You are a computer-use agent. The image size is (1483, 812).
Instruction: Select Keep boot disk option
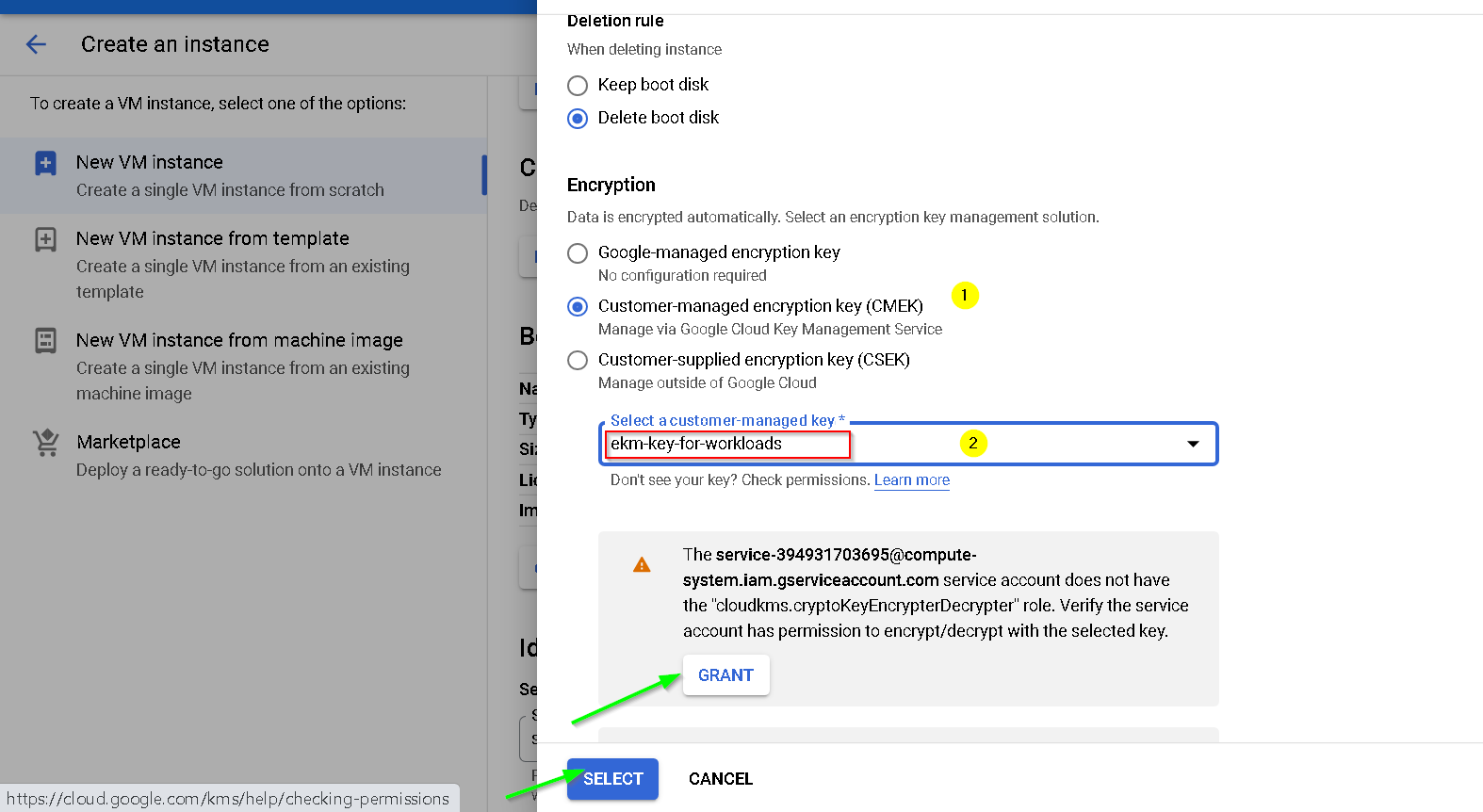point(578,86)
